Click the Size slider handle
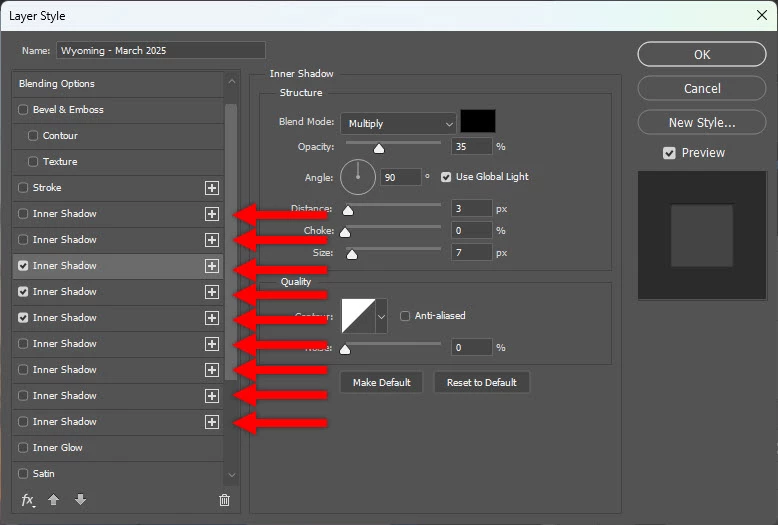The image size is (778, 525). pyautogui.click(x=352, y=255)
